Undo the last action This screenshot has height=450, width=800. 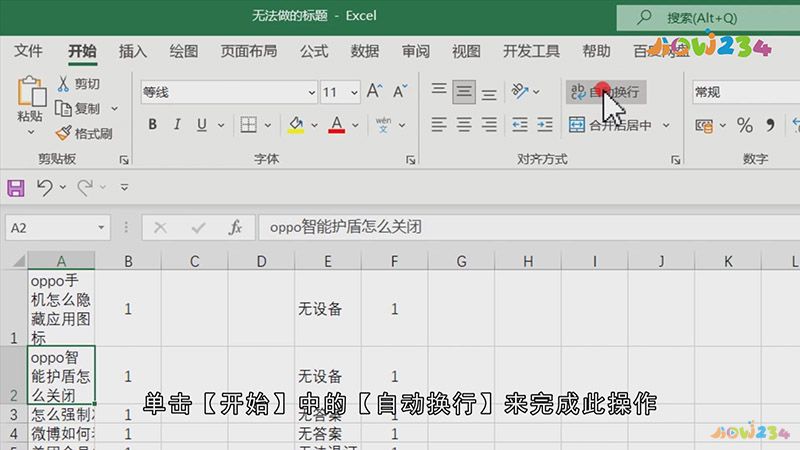45,188
